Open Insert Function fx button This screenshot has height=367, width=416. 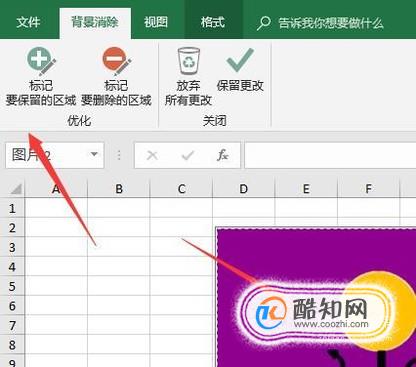(x=222, y=155)
